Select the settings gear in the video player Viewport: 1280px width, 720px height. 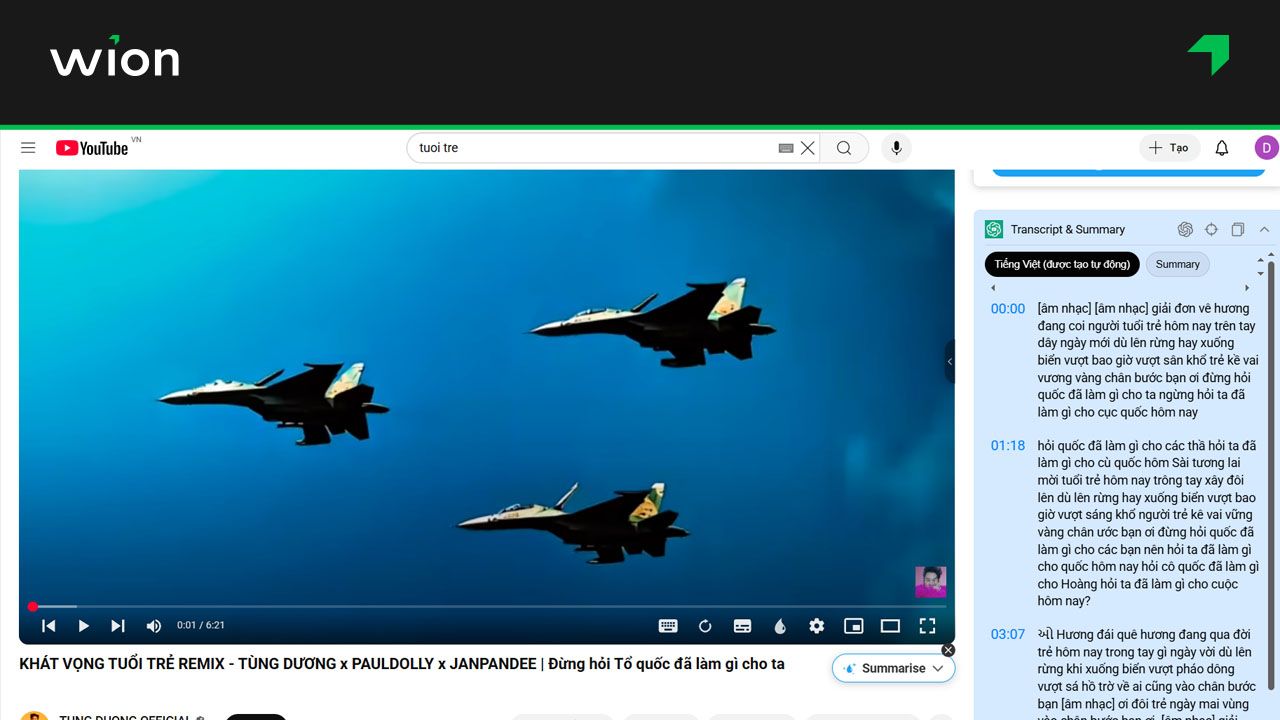pos(817,625)
